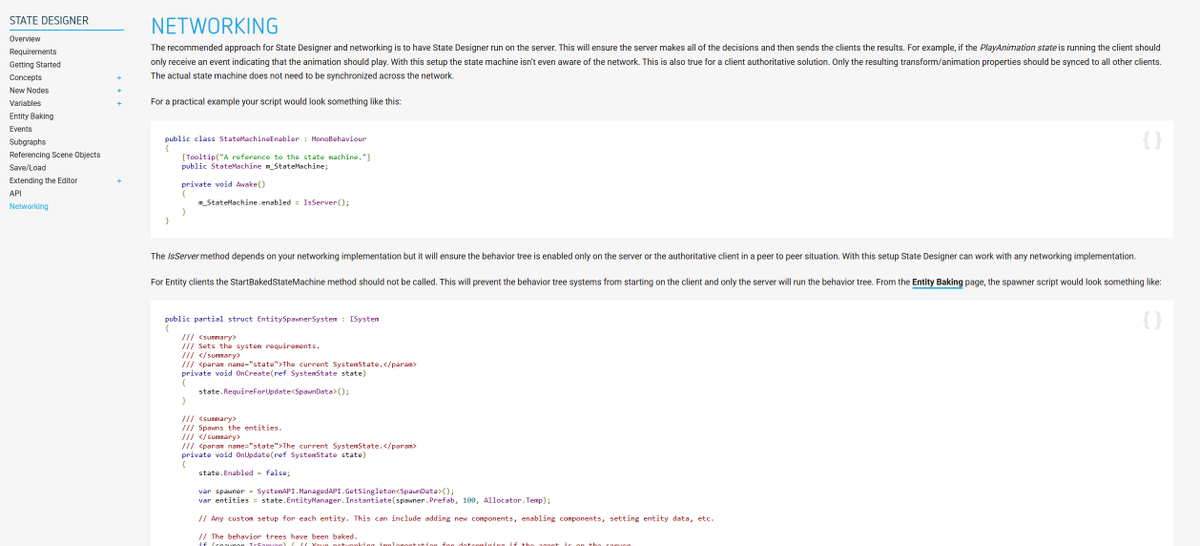Expand Extending the Editor plus icon
The height and width of the screenshot is (546, 1200).
(118, 181)
